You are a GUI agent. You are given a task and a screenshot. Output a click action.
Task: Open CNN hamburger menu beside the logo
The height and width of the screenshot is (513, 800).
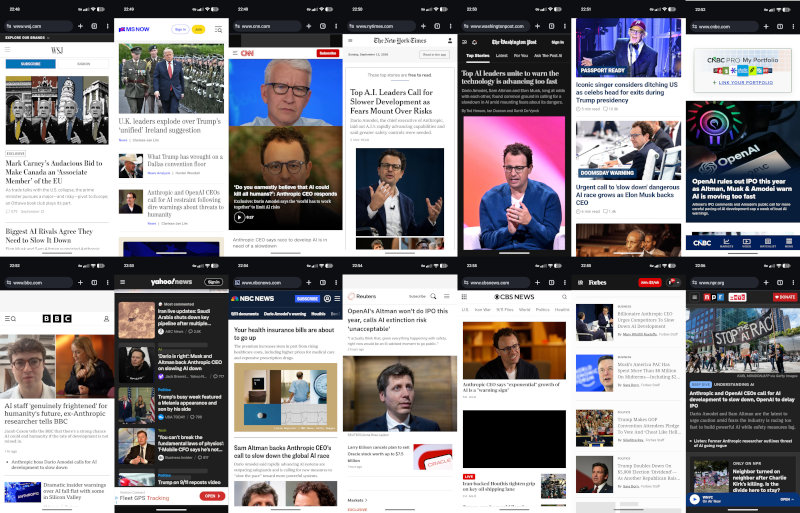[x=235, y=53]
